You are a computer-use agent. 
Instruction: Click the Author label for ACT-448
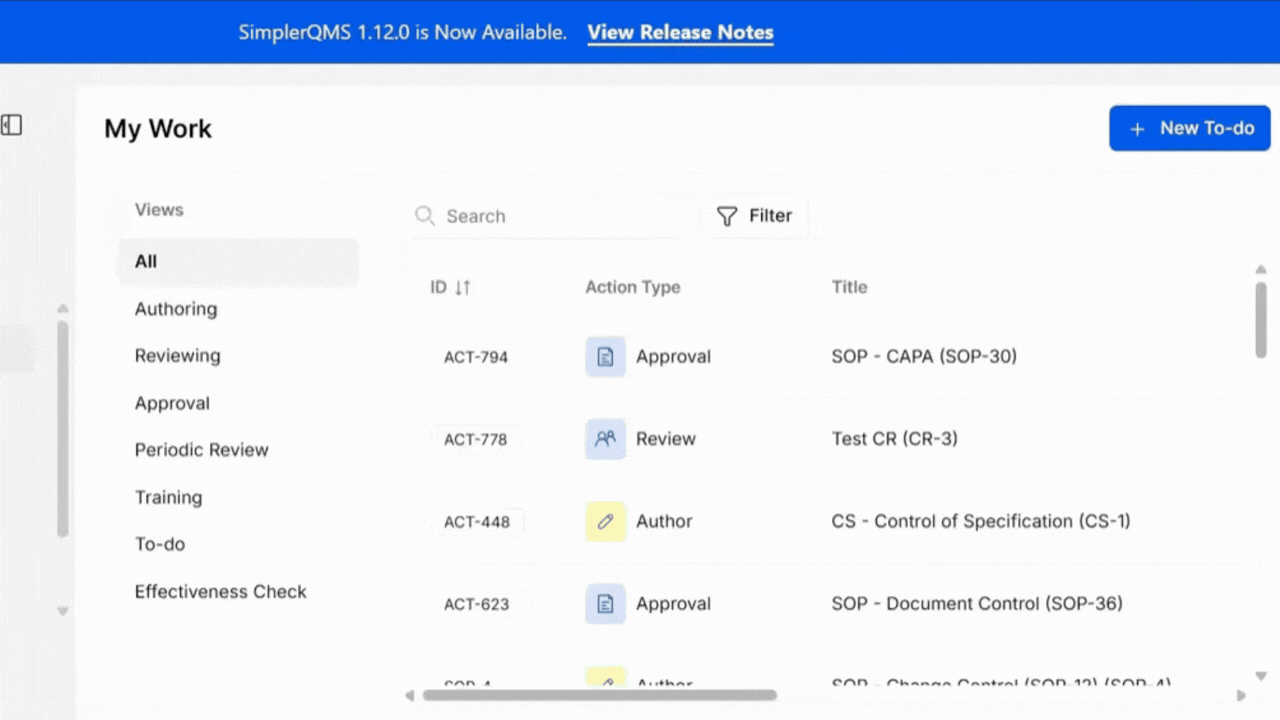(664, 521)
